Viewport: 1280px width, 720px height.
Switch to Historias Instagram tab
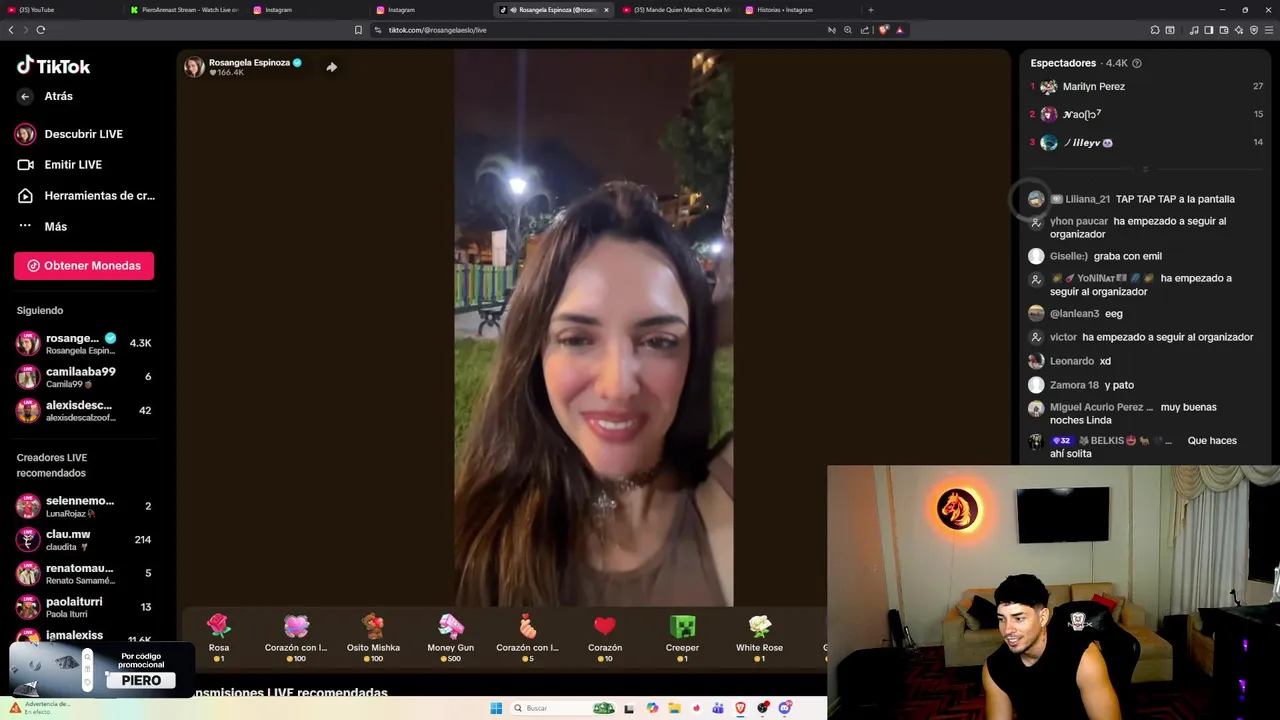tap(798, 10)
